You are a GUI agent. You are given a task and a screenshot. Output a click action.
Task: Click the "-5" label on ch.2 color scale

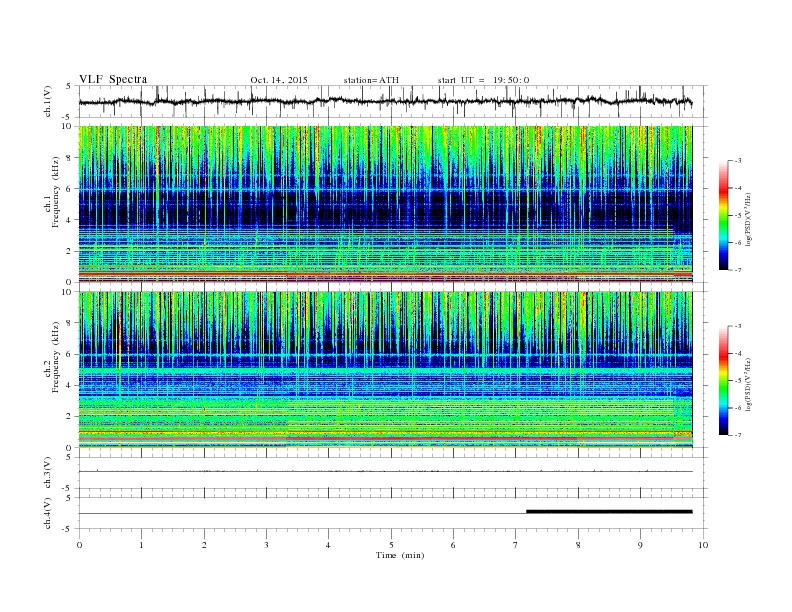click(738, 381)
